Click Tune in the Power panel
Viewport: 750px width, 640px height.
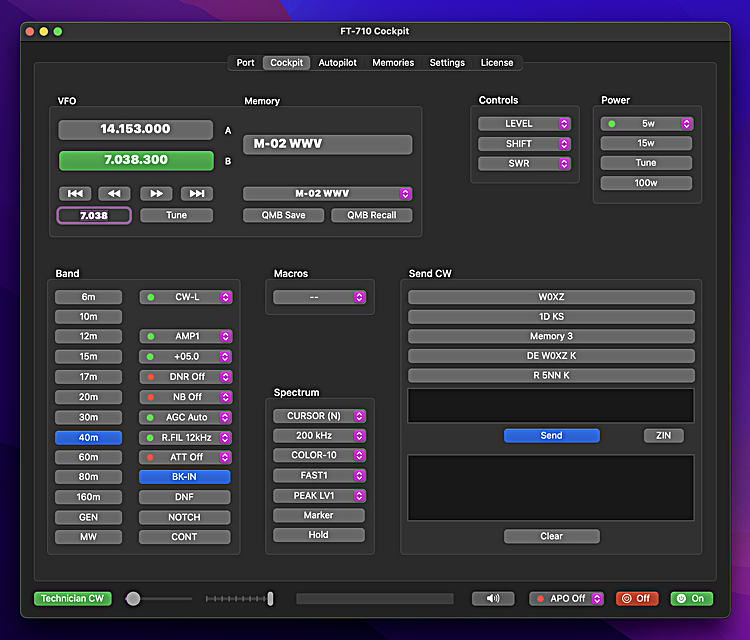(646, 163)
